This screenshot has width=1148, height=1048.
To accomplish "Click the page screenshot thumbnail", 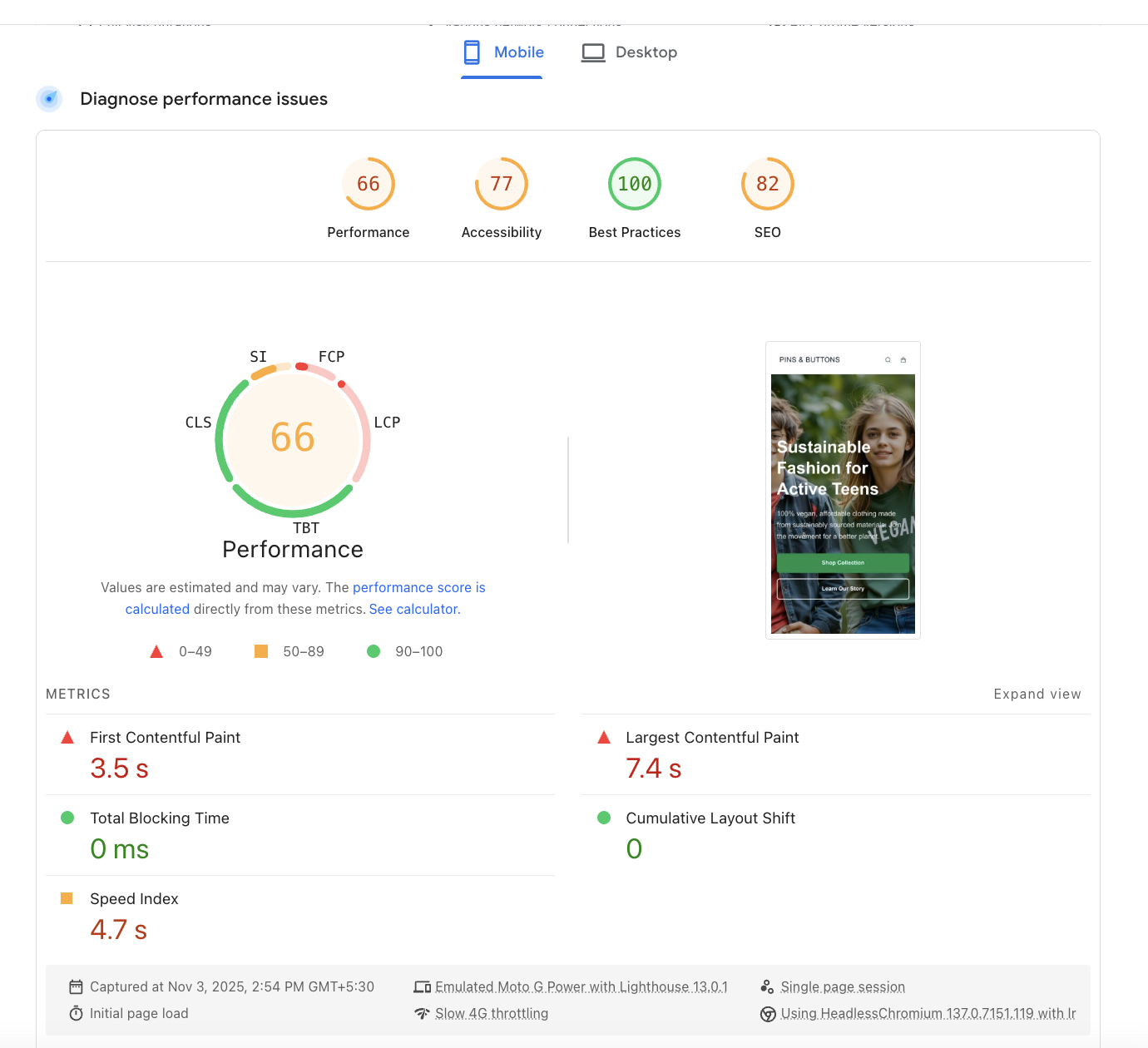I will [843, 491].
